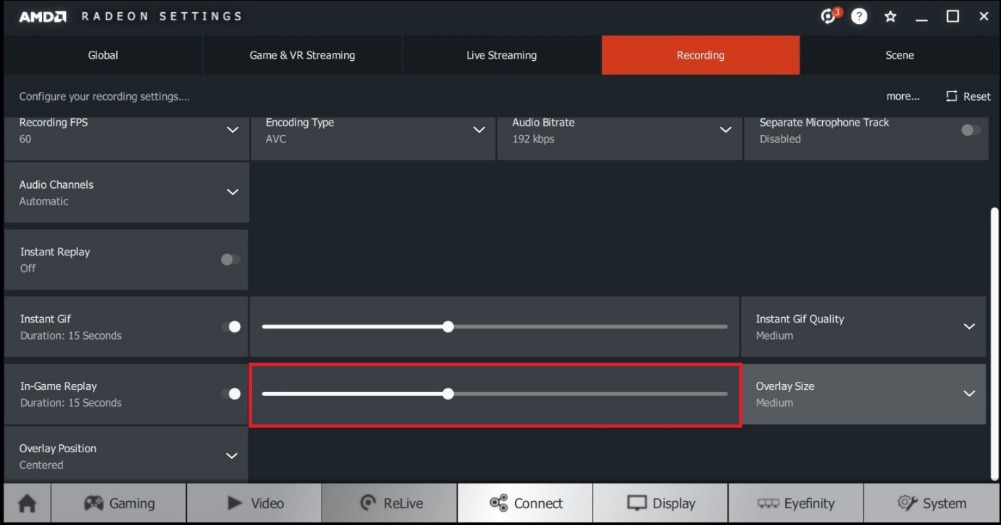Click the favorites star icon

[x=890, y=17]
